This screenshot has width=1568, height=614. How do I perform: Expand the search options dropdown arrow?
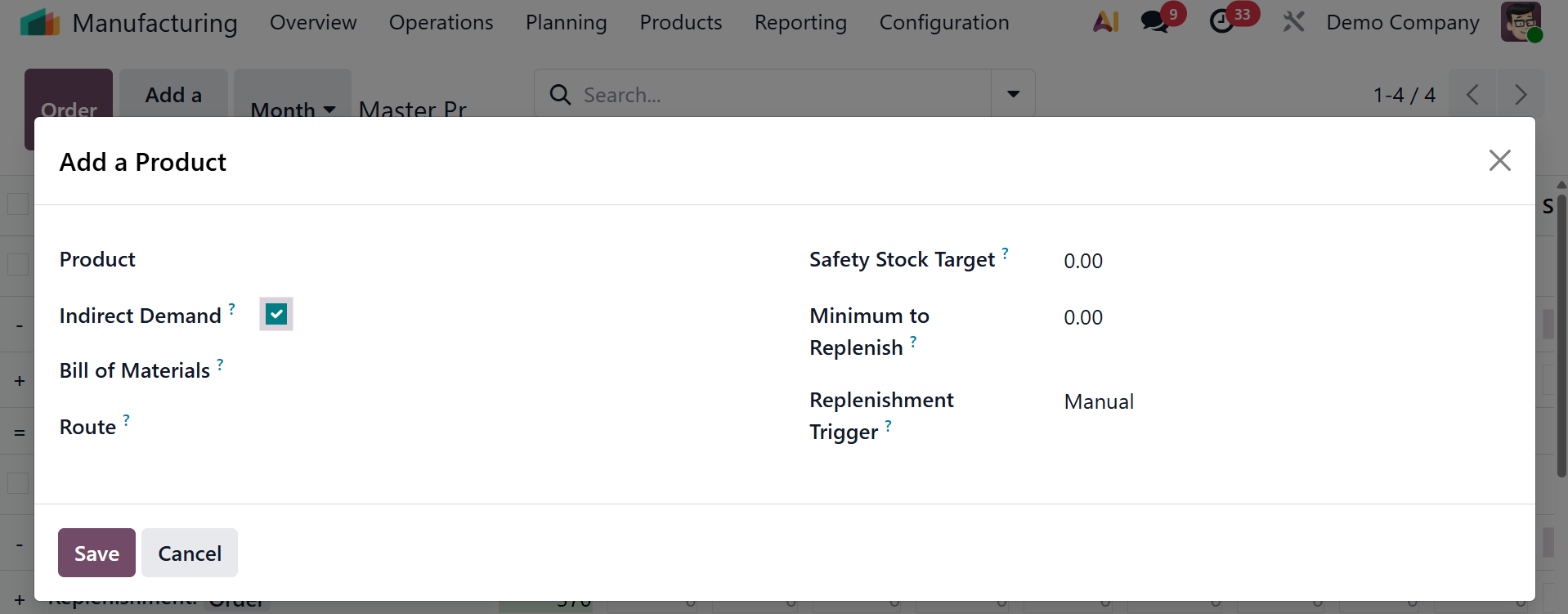click(x=1013, y=94)
